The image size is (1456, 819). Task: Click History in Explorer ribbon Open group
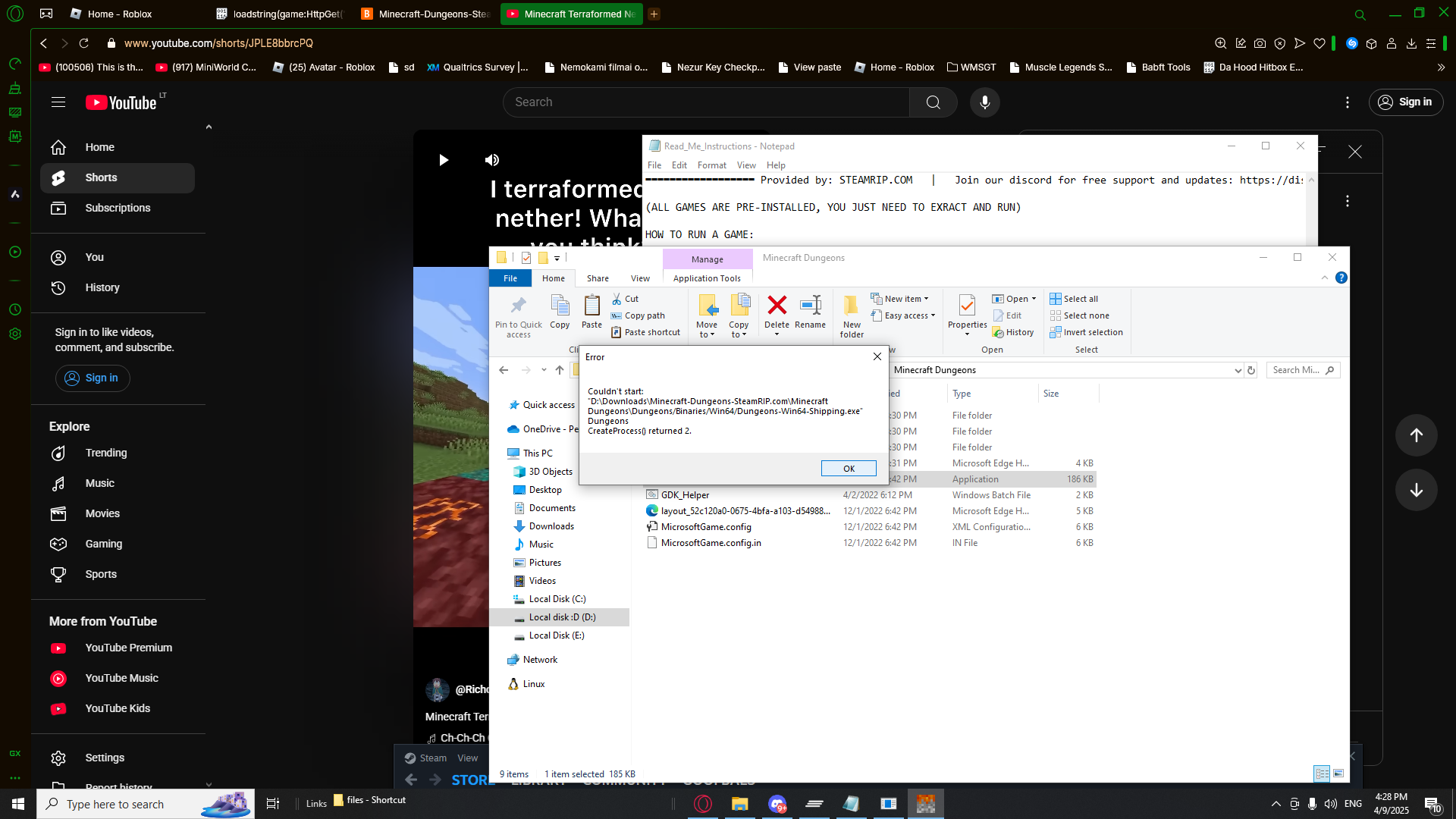coord(1013,332)
